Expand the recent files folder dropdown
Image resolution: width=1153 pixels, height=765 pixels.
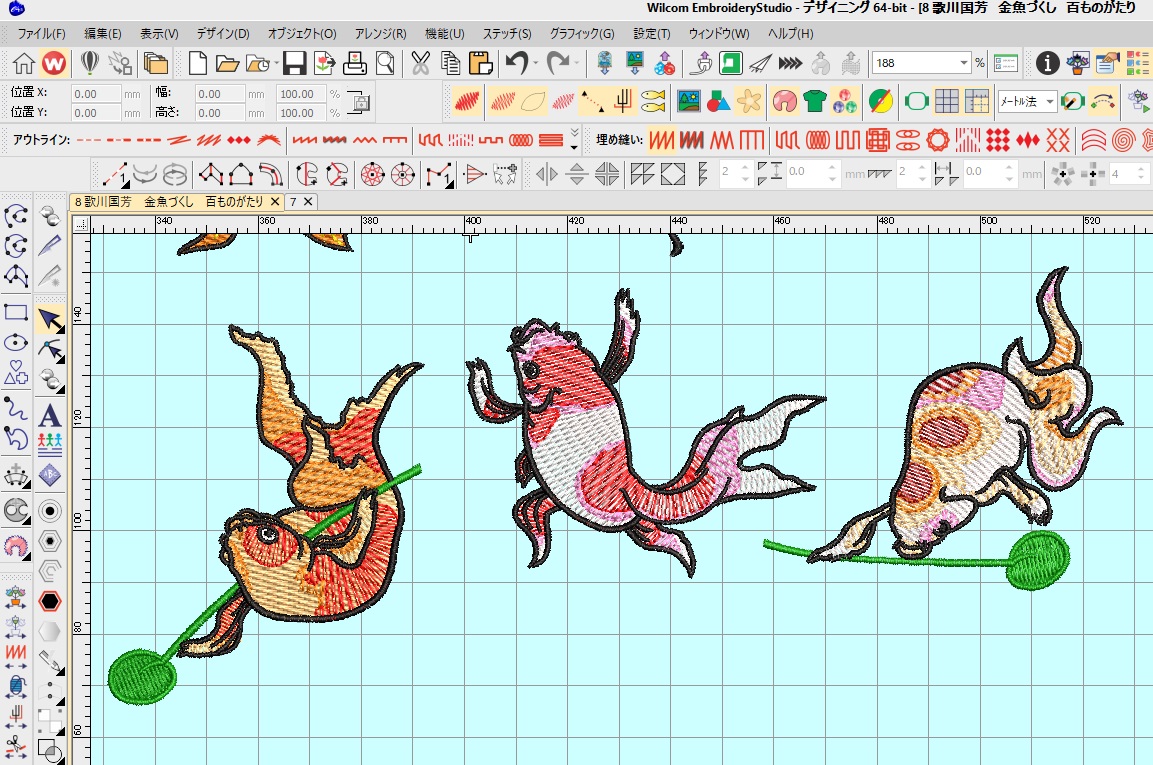(276, 63)
